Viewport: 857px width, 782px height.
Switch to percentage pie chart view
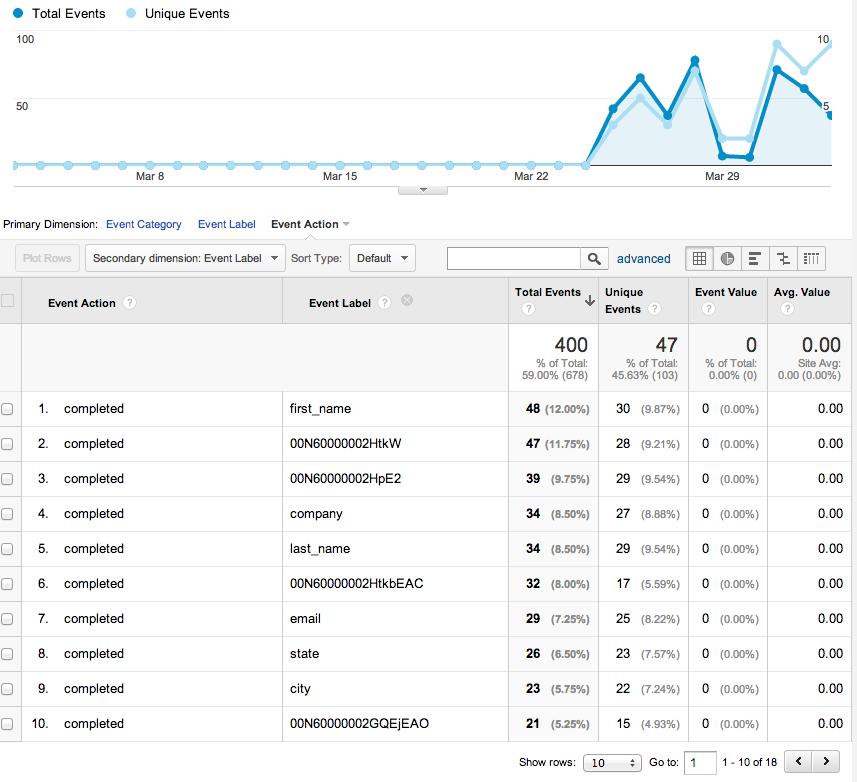click(727, 258)
